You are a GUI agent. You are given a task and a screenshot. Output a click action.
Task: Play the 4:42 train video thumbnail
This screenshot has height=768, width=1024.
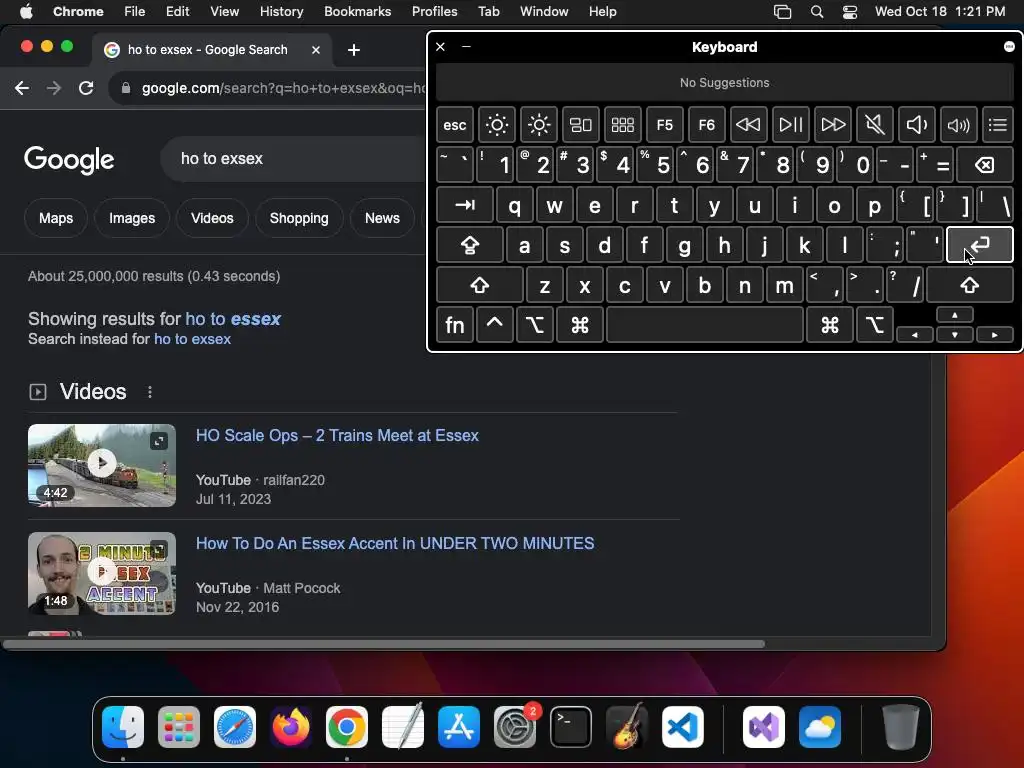click(x=102, y=465)
